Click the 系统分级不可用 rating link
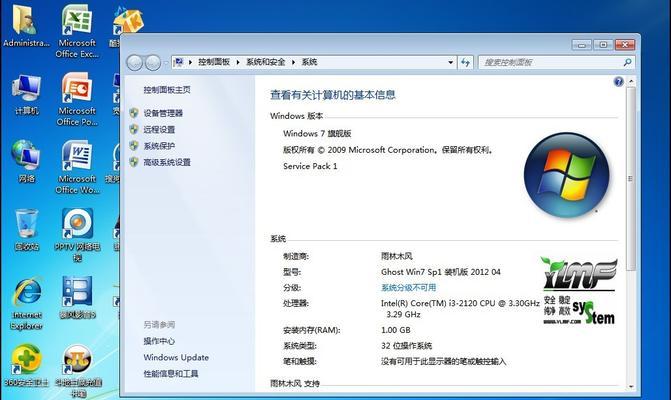Image resolution: width=671 pixels, height=400 pixels. pyautogui.click(x=408, y=287)
